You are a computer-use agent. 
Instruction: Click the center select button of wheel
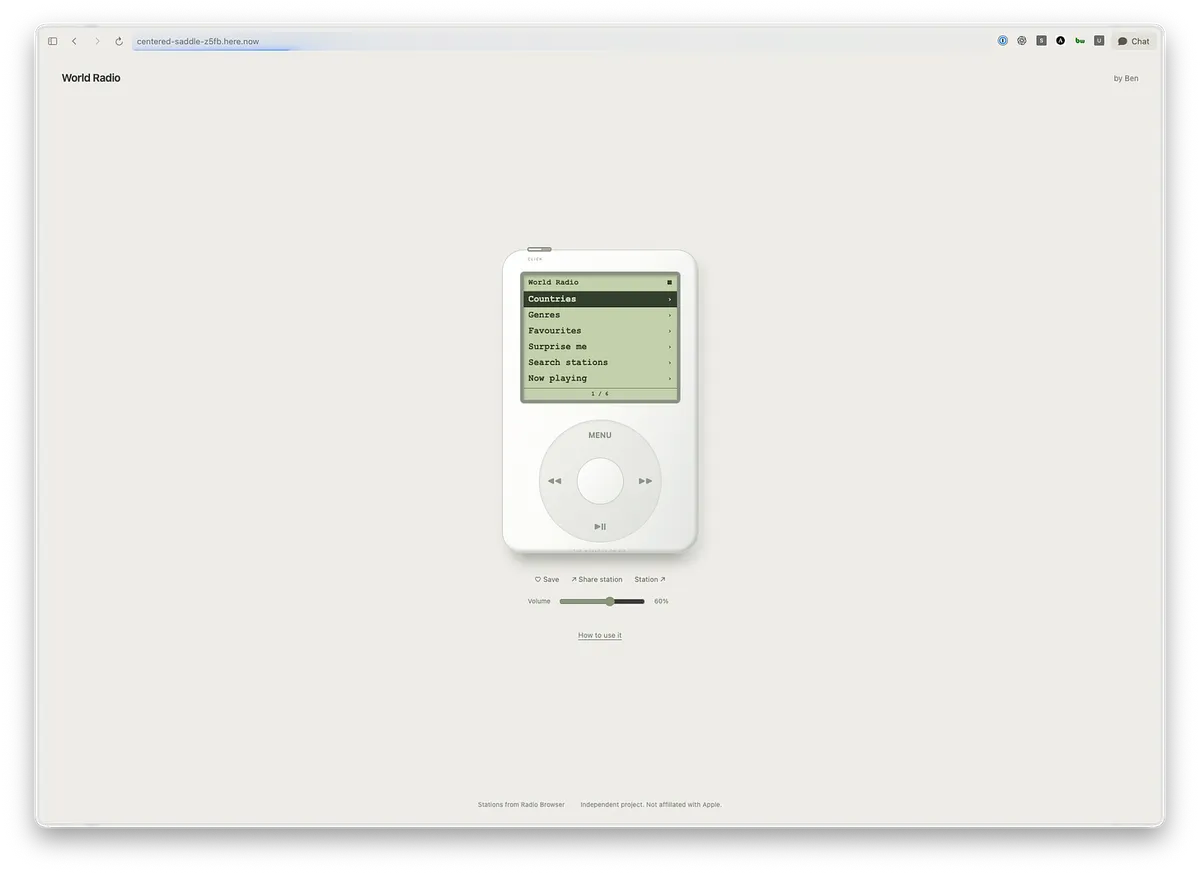coord(600,481)
